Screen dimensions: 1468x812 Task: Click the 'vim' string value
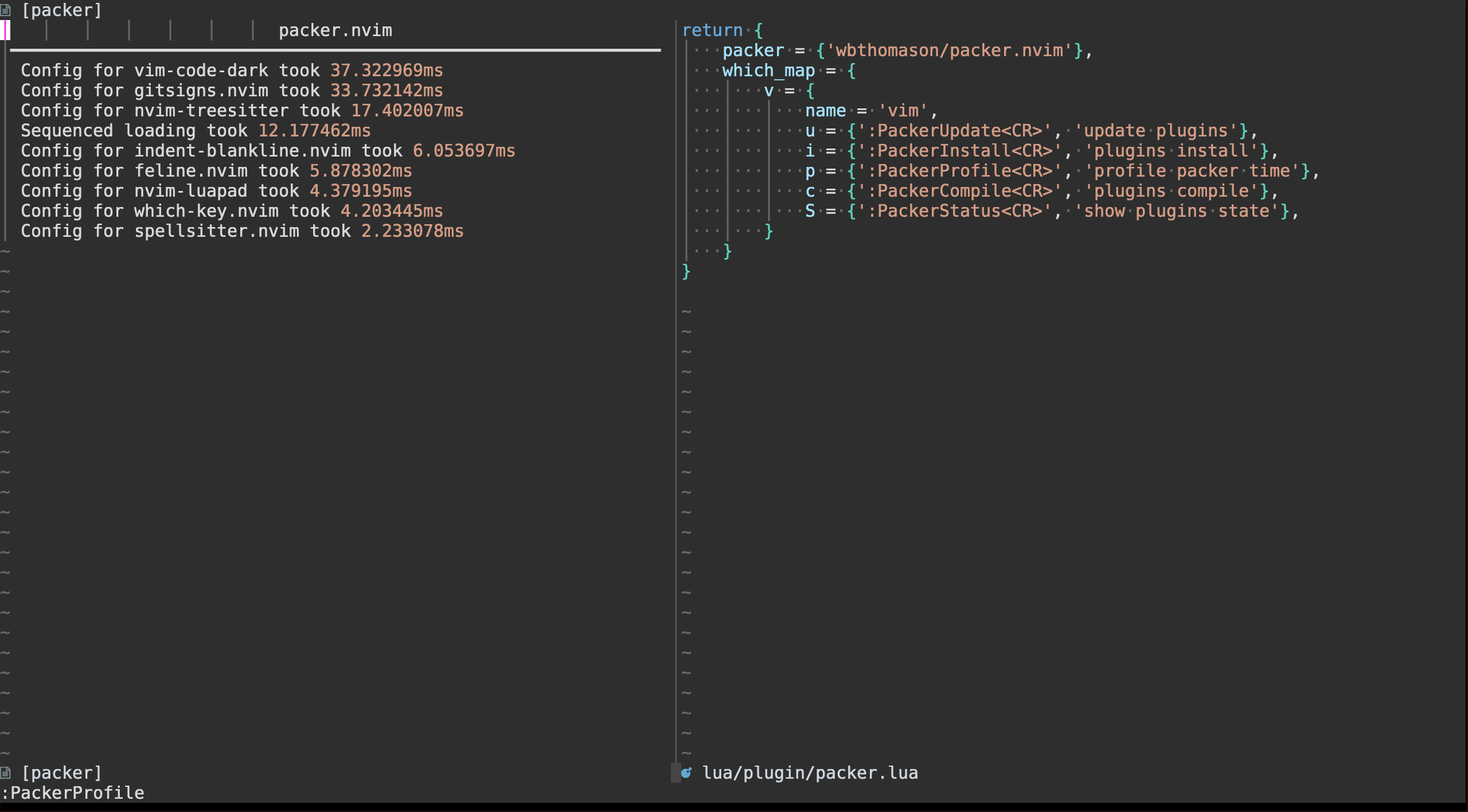point(903,111)
